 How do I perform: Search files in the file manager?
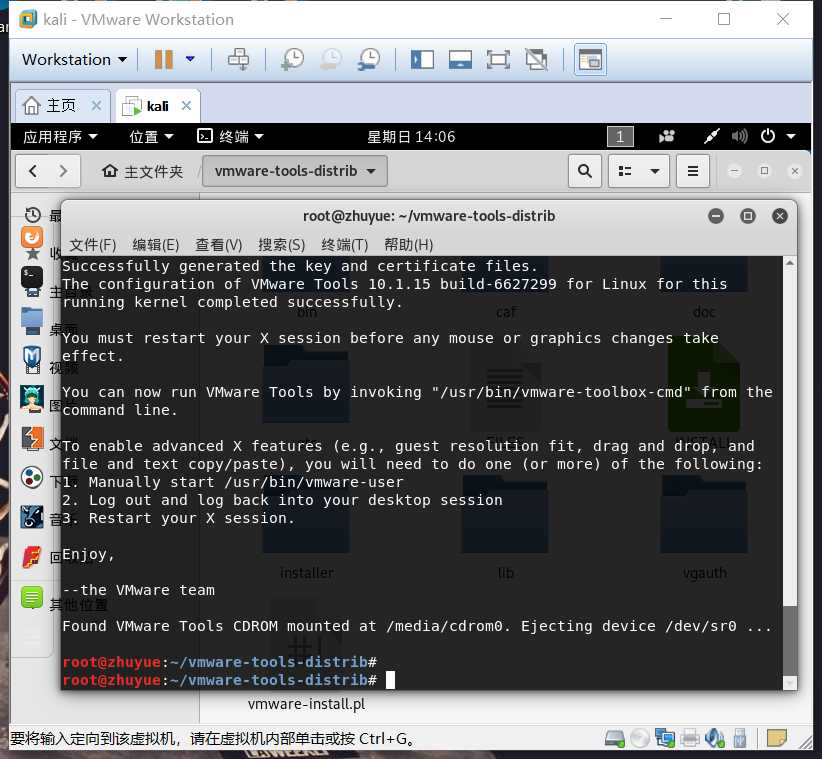point(585,171)
